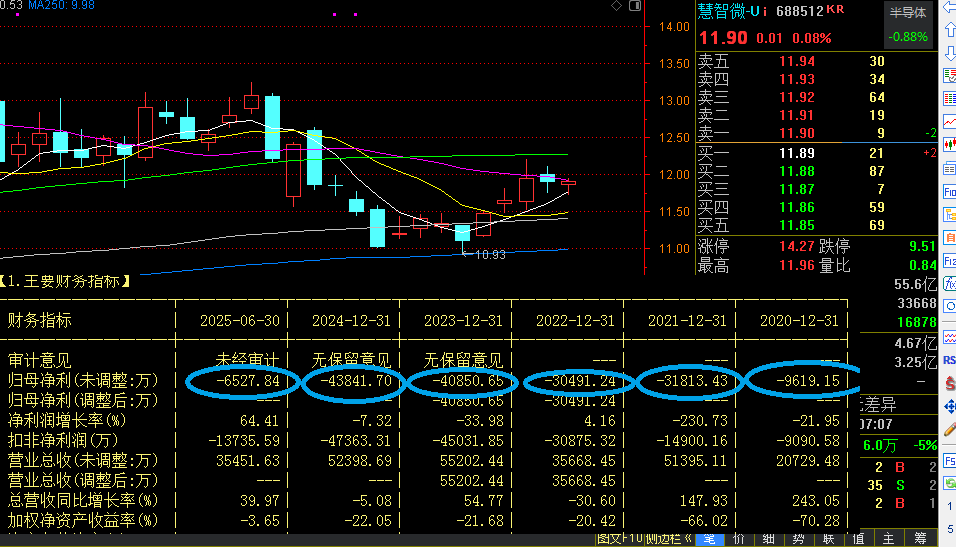Click the 最高 price value 11.96

click(x=797, y=266)
